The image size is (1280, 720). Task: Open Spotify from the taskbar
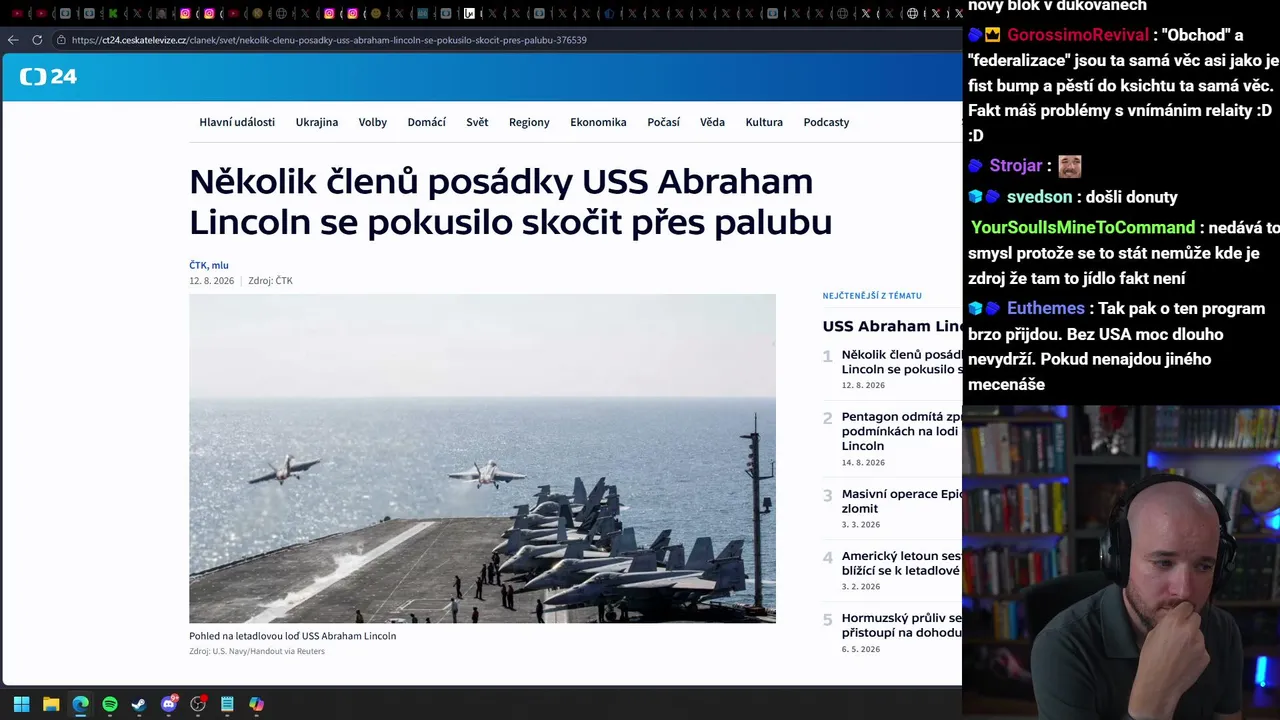(110, 704)
